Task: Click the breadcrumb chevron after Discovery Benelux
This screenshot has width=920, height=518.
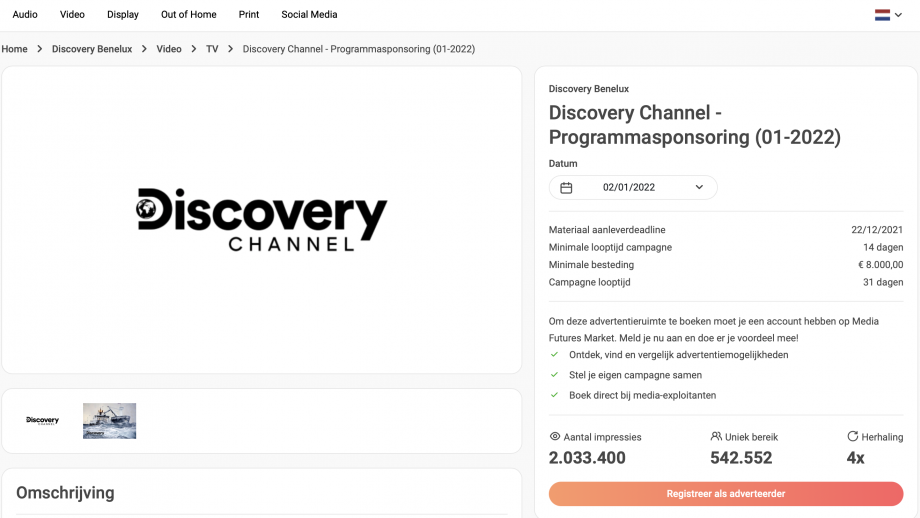Action: [x=144, y=49]
